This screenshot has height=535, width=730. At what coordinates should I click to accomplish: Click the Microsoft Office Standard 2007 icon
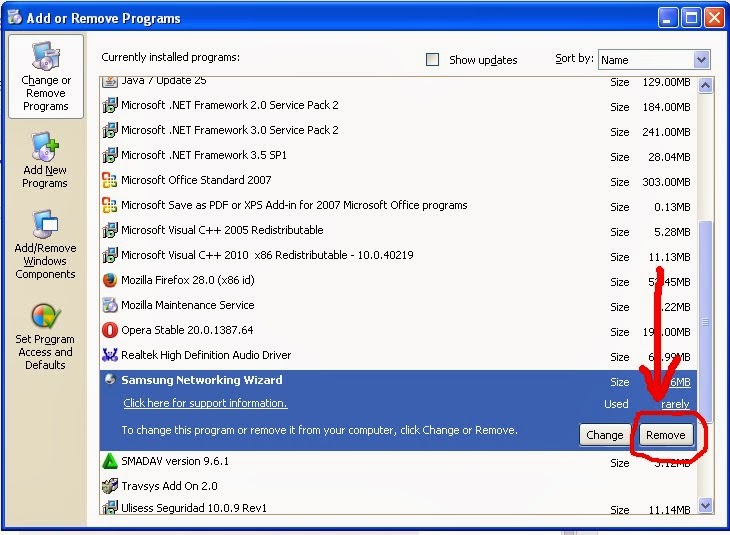110,180
